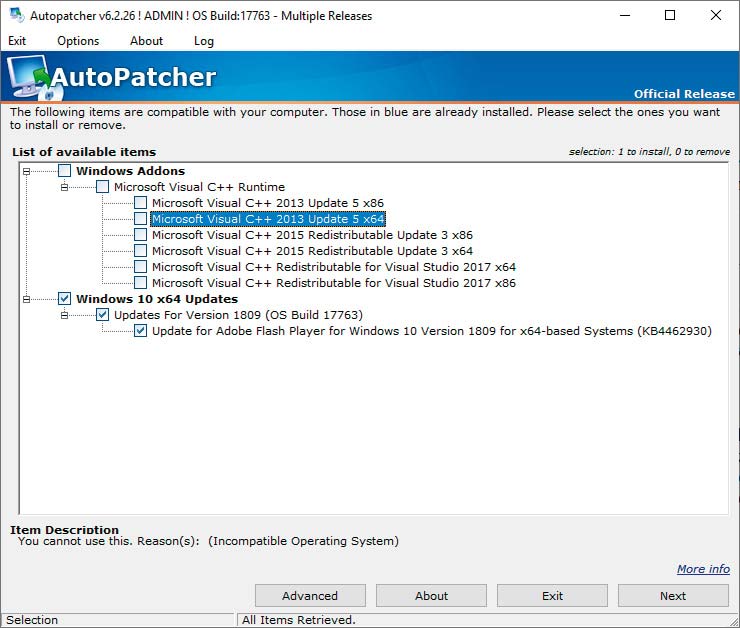Minimize the Autopatcher window

pyautogui.click(x=625, y=16)
